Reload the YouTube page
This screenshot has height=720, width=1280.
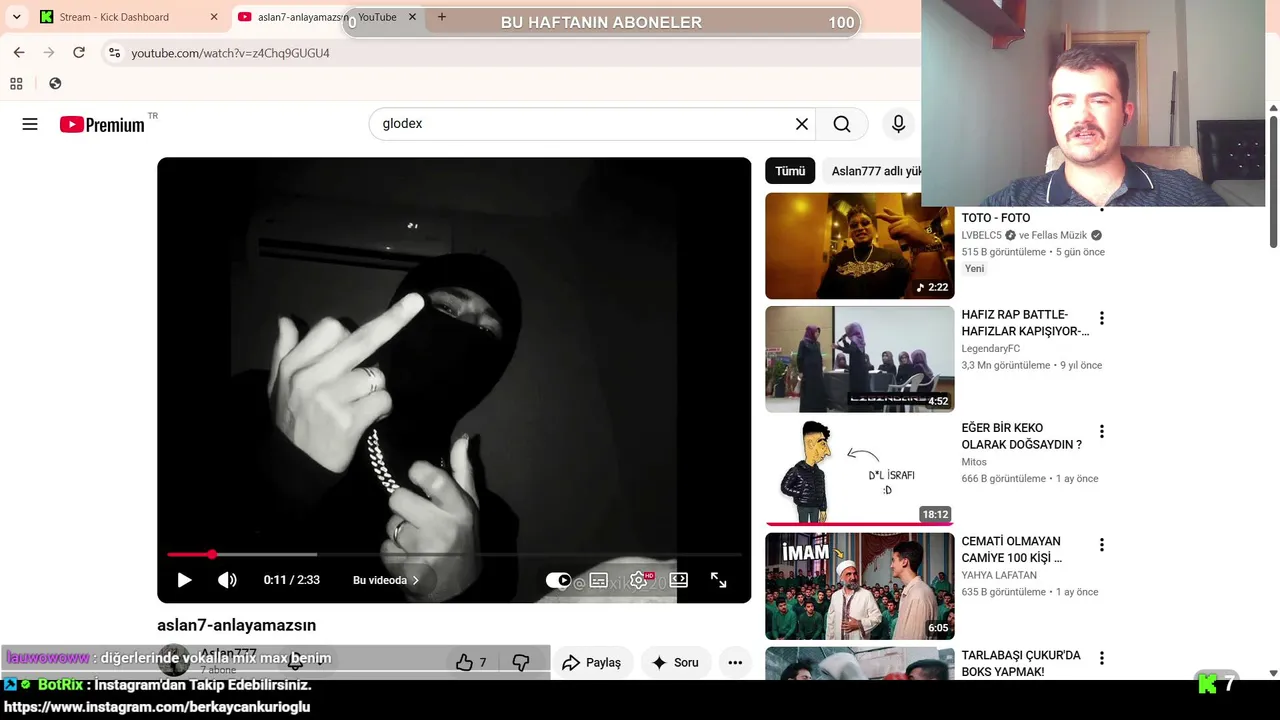click(x=79, y=52)
